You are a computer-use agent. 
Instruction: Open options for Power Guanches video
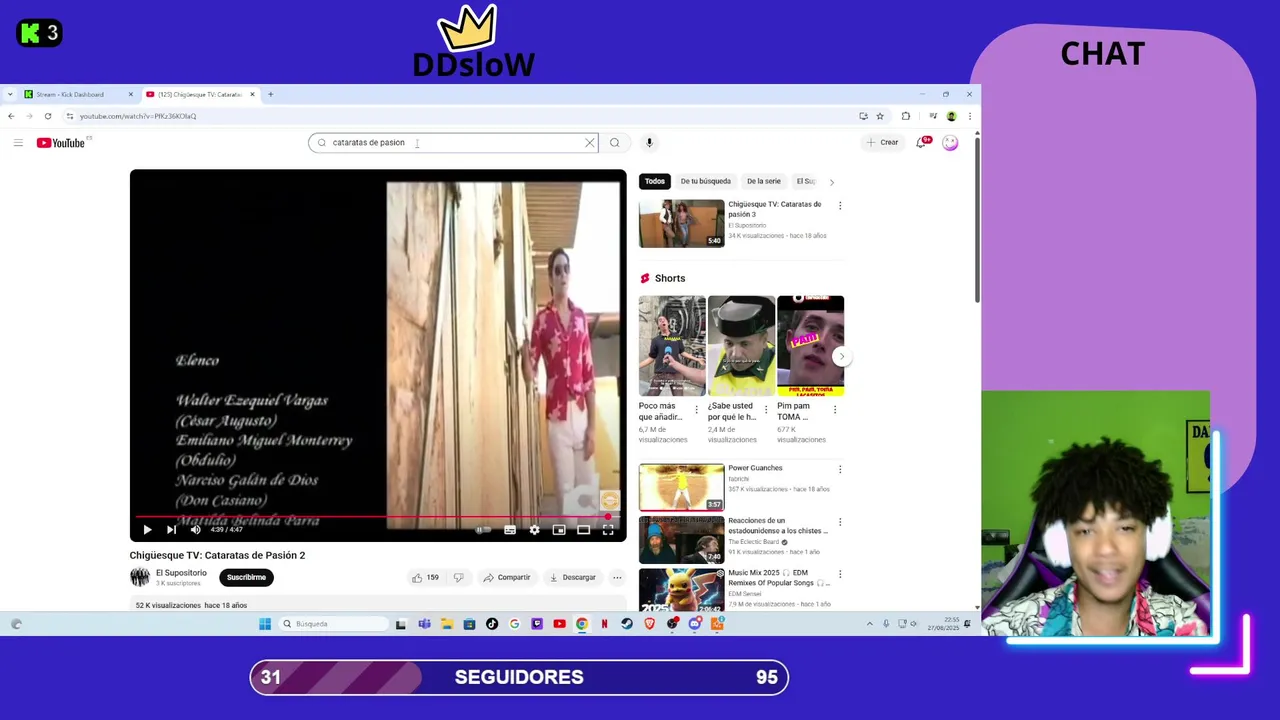[x=840, y=469]
